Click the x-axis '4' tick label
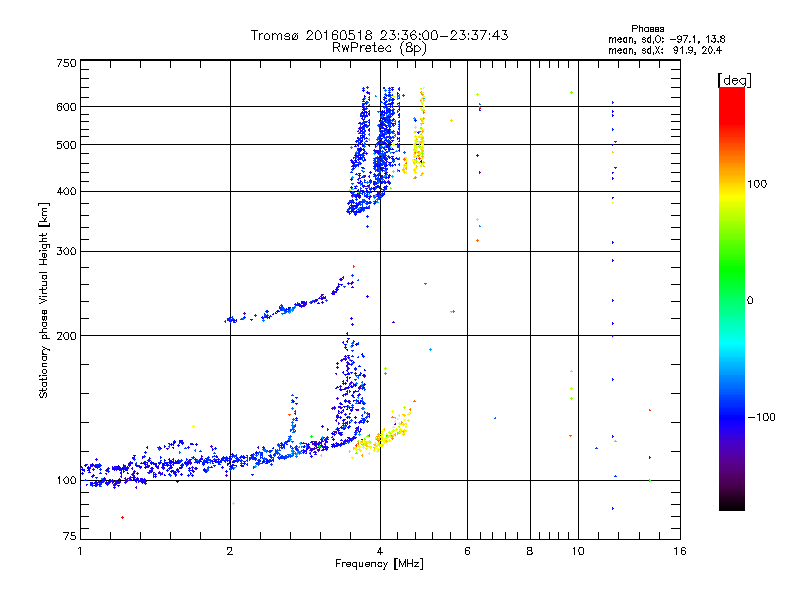The image size is (800, 600). tap(380, 551)
